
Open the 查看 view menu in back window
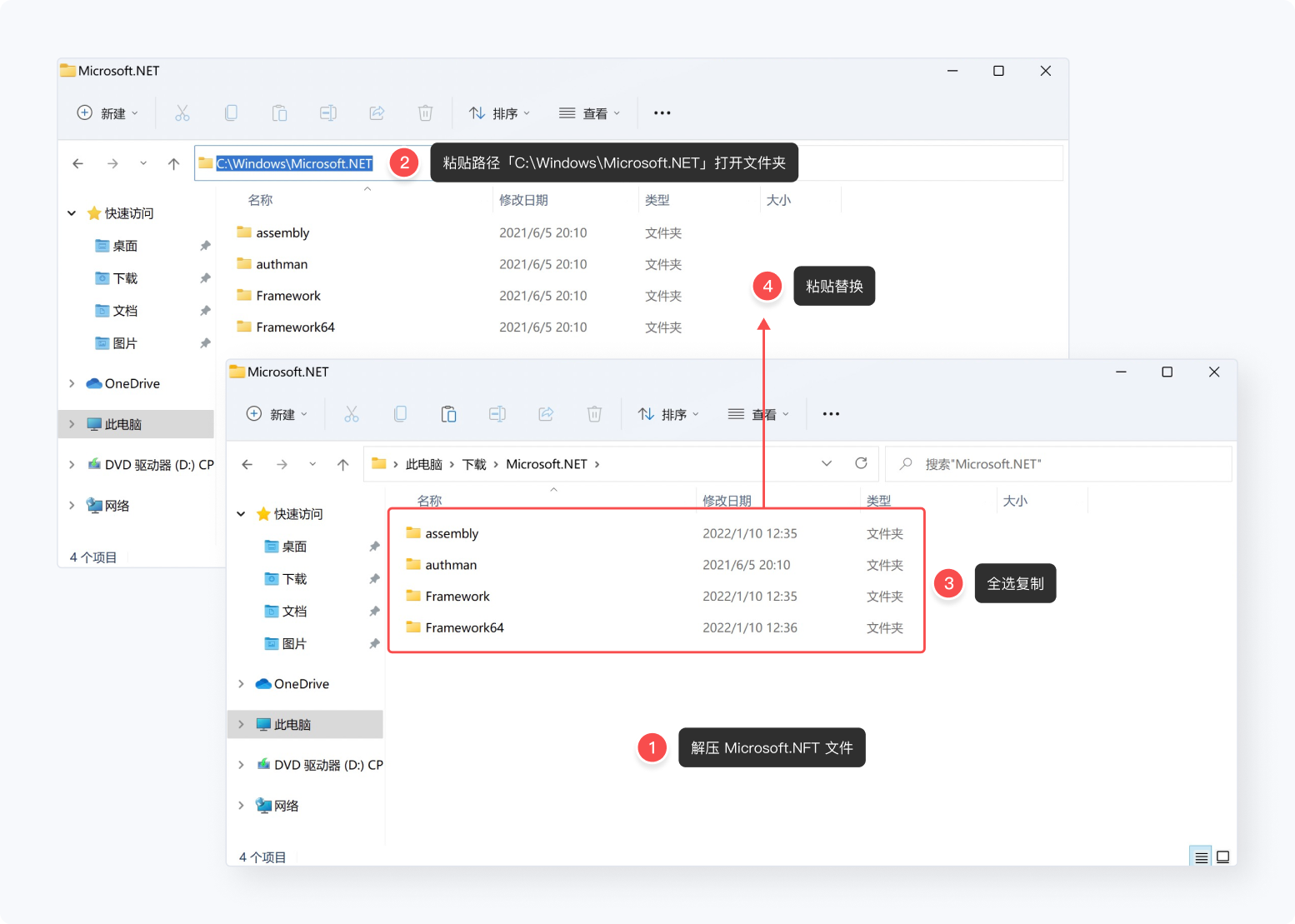coord(589,113)
